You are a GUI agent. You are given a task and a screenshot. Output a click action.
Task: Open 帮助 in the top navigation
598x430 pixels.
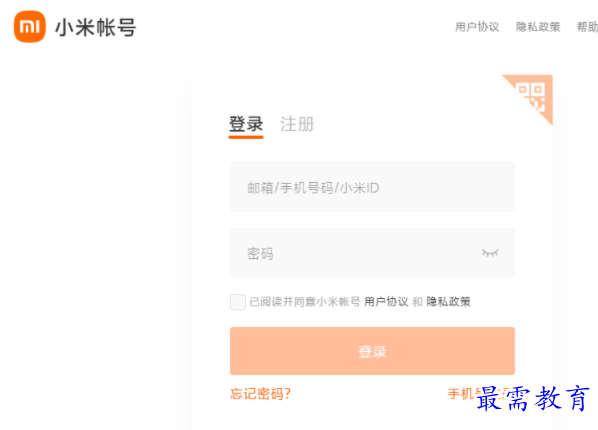[x=587, y=27]
